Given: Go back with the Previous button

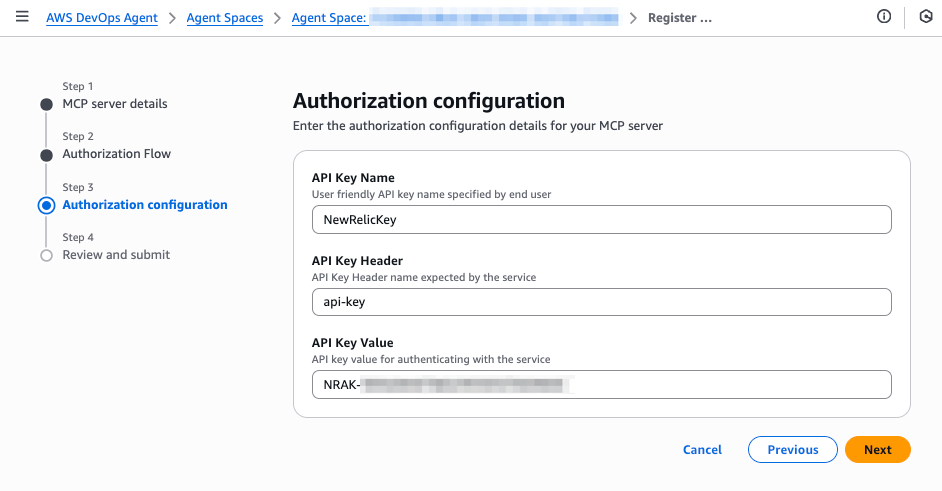Looking at the screenshot, I should 792,450.
